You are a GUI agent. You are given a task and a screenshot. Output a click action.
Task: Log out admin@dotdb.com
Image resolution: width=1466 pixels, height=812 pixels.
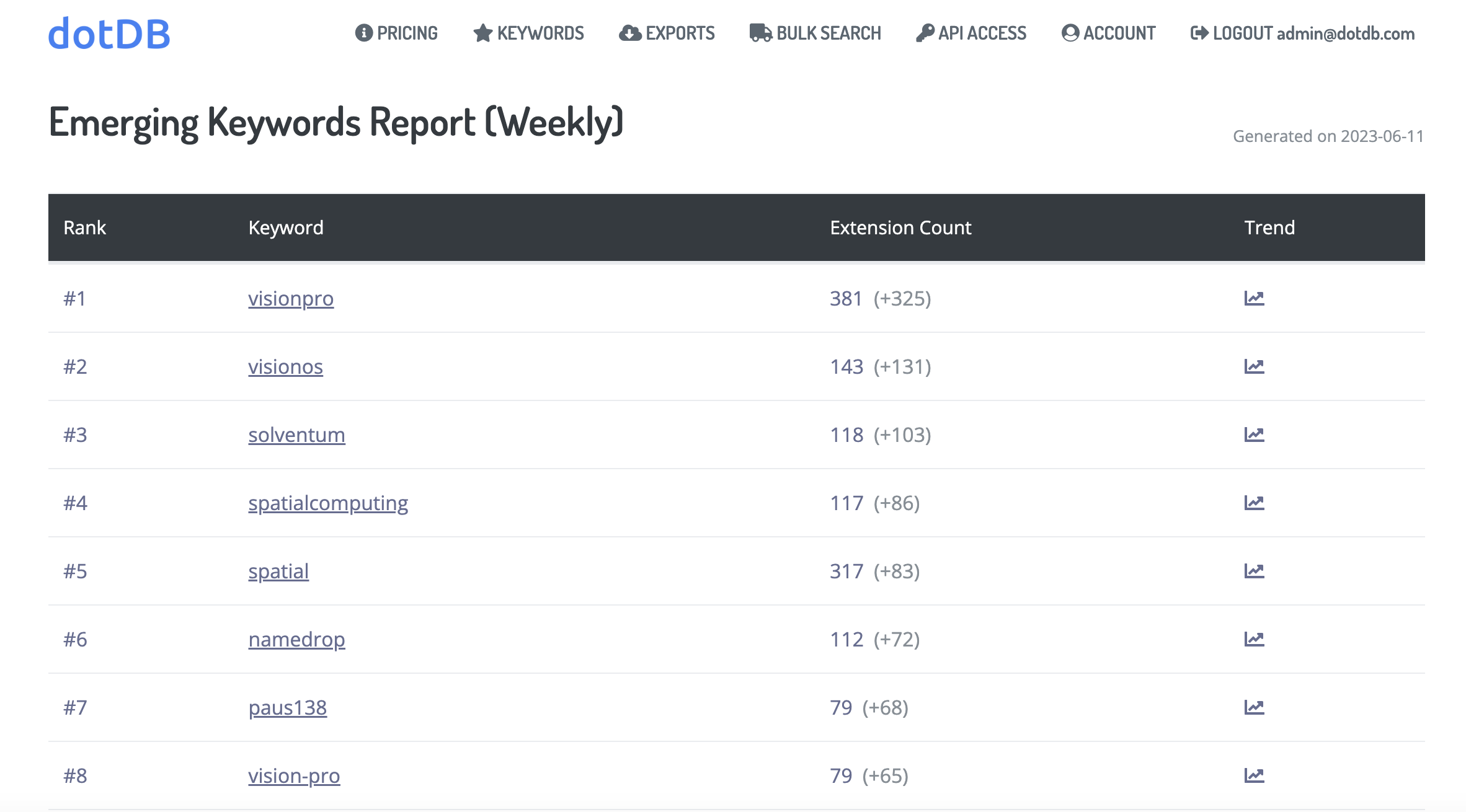(x=1302, y=33)
